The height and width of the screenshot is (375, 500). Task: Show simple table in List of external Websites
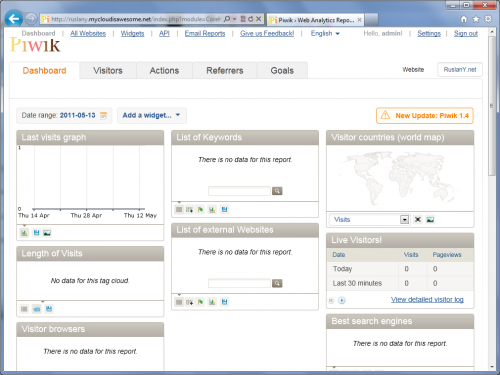coord(179,302)
